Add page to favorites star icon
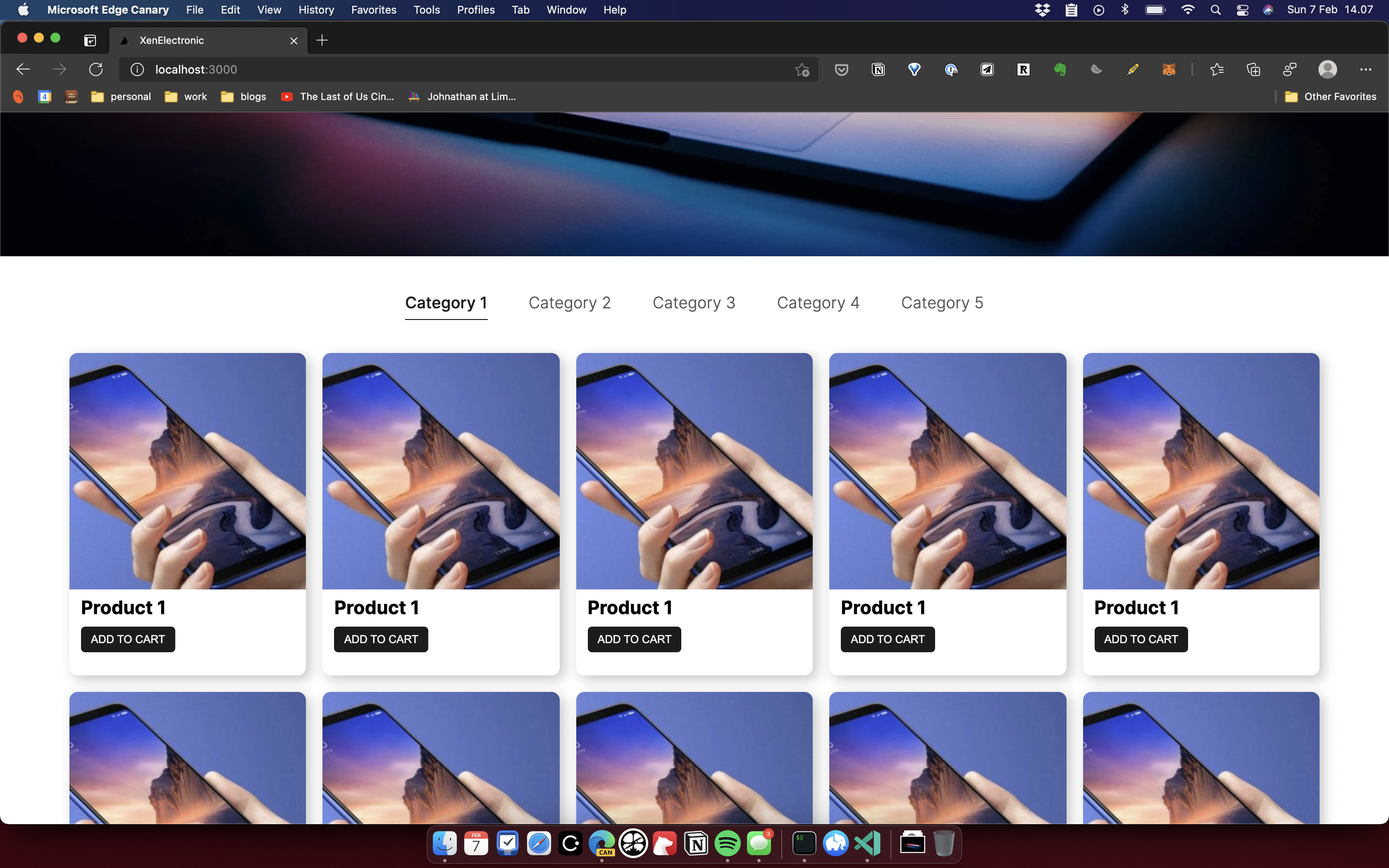1389x868 pixels. coord(802,69)
